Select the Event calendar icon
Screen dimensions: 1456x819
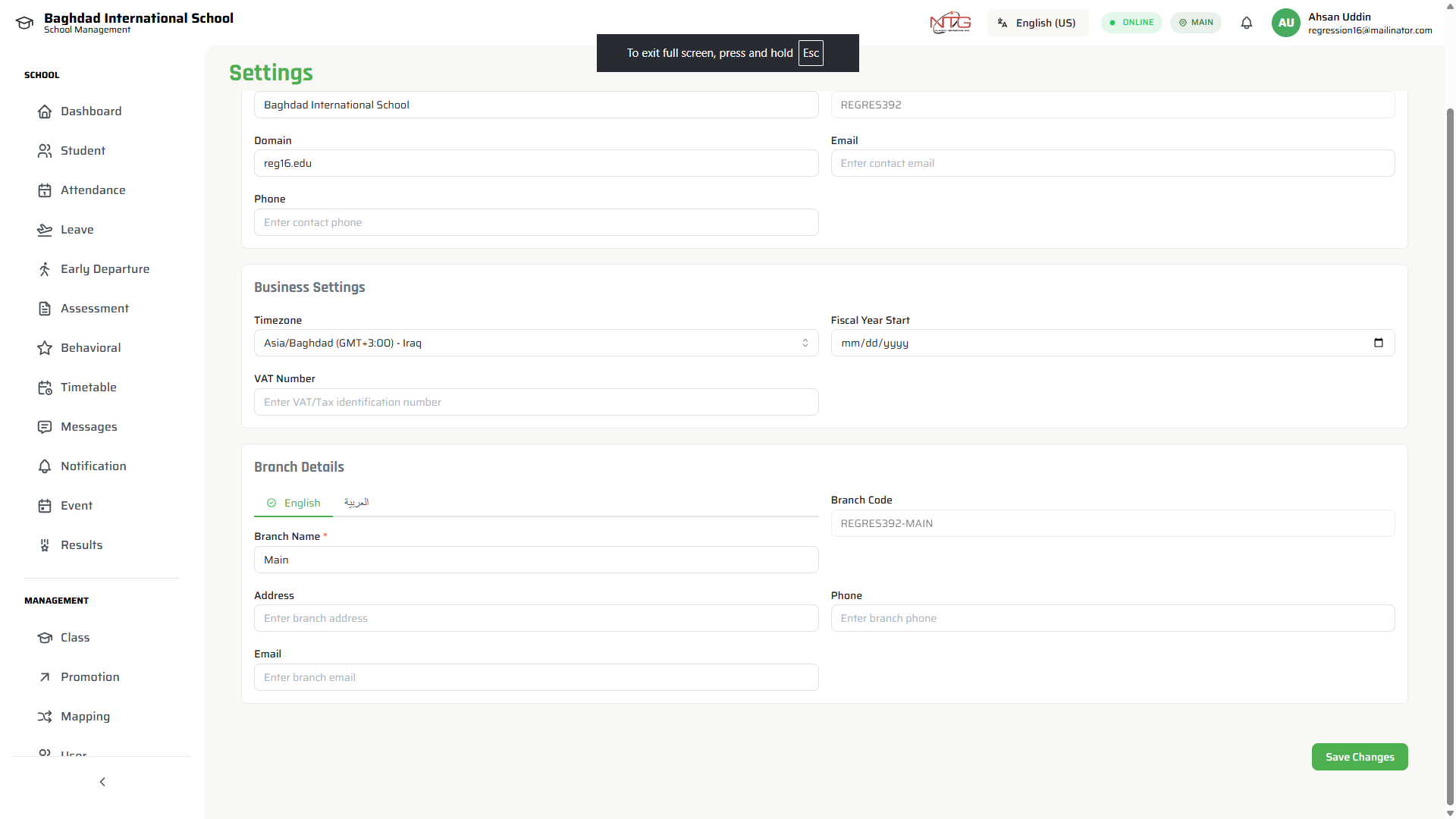45,506
